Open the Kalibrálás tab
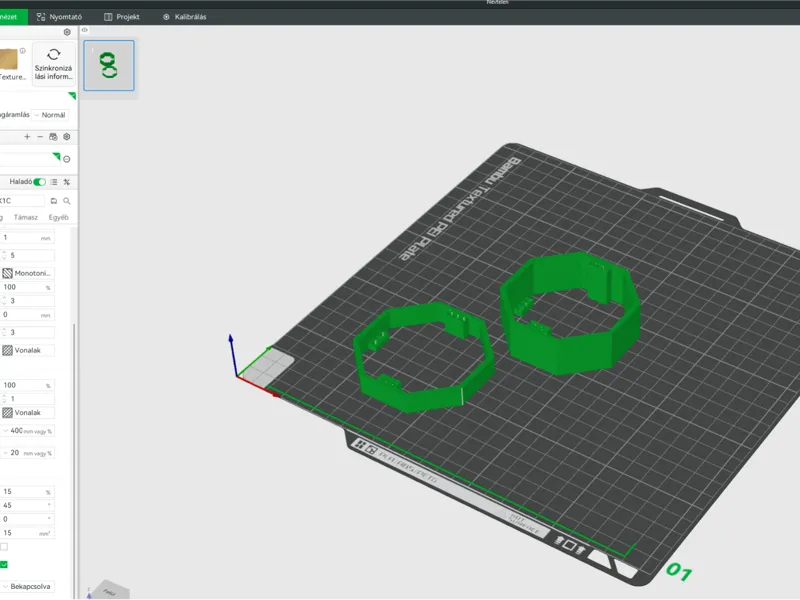800x600 pixels. 185,17
